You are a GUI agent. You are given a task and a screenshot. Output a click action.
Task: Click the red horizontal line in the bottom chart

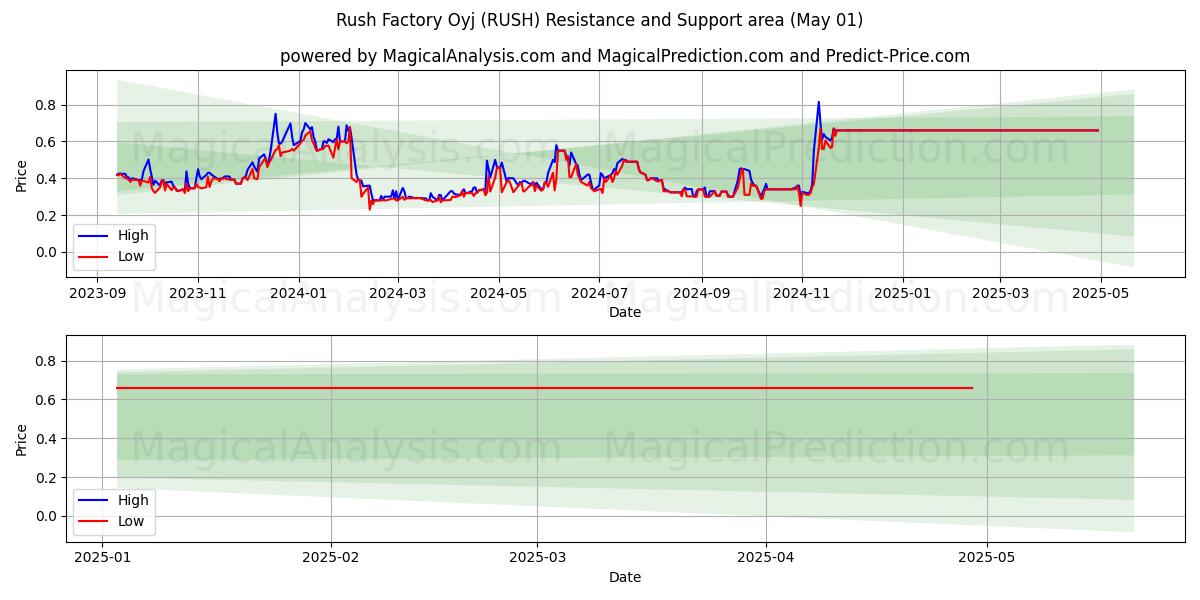(544, 388)
